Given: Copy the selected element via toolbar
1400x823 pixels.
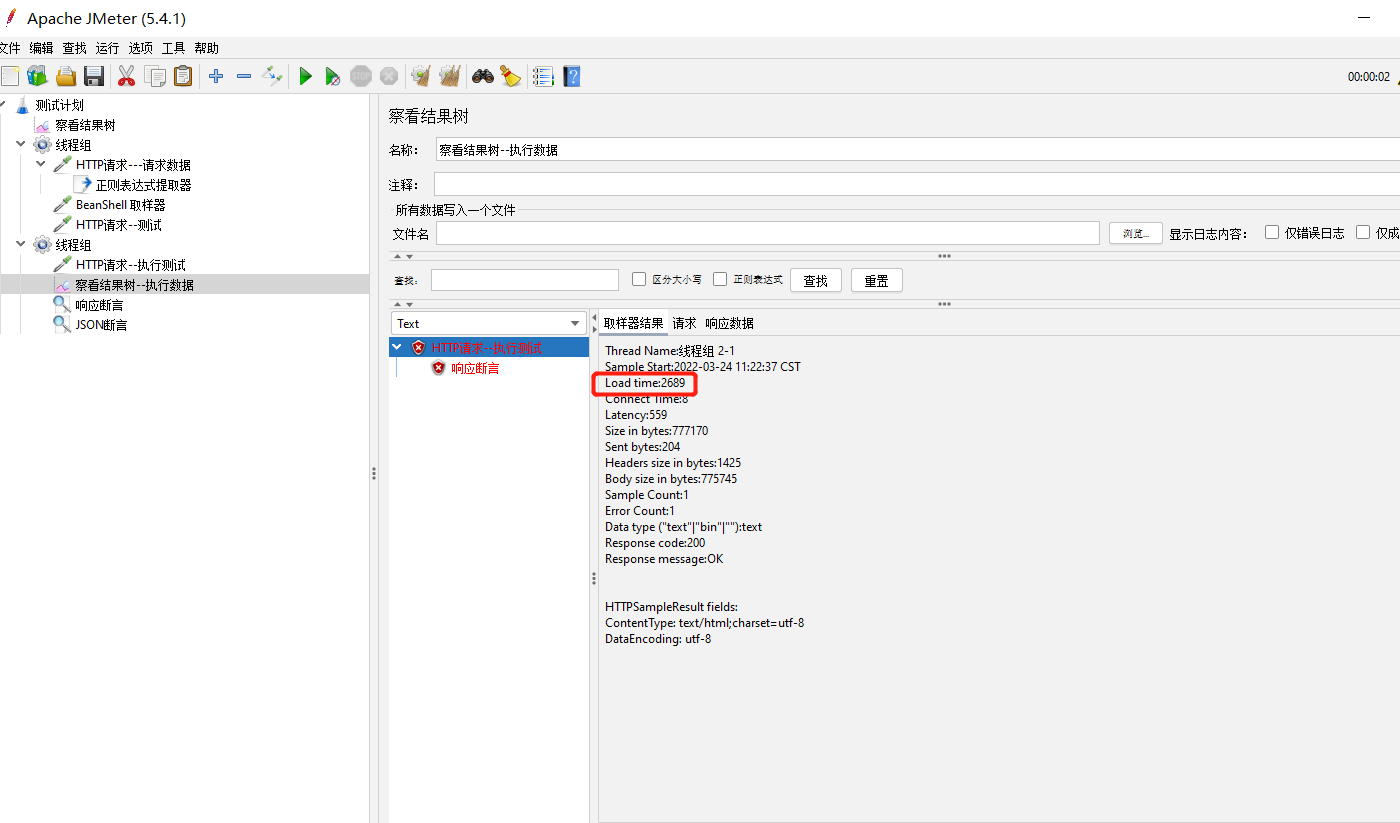Looking at the screenshot, I should pos(155,76).
